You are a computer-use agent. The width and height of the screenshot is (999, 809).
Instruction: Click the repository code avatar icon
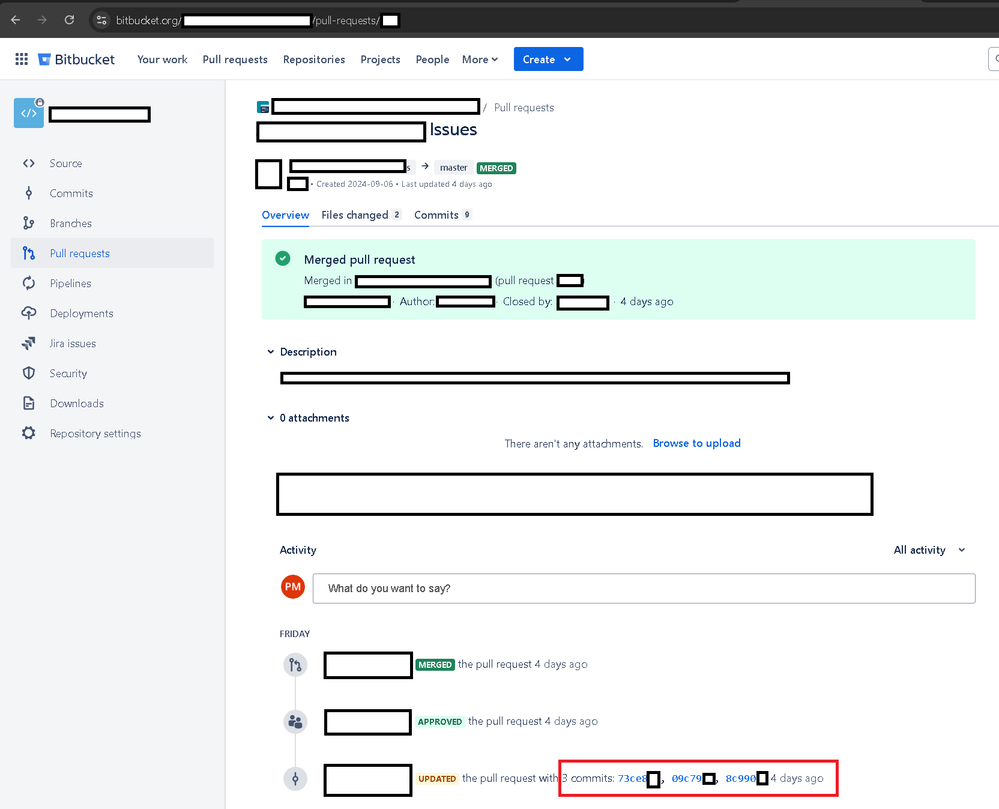[x=29, y=113]
